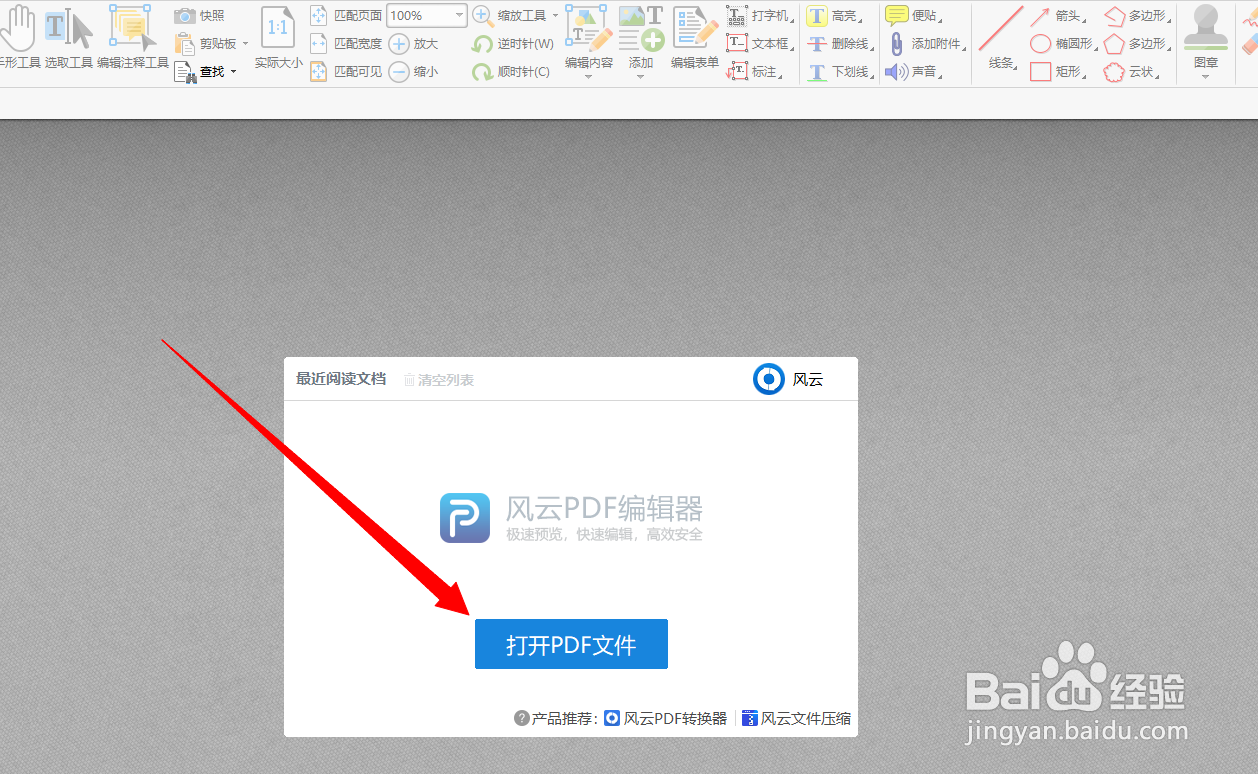Expand the 剪贴板 dropdown arrow
Viewport: 1258px width, 774px height.
click(245, 44)
